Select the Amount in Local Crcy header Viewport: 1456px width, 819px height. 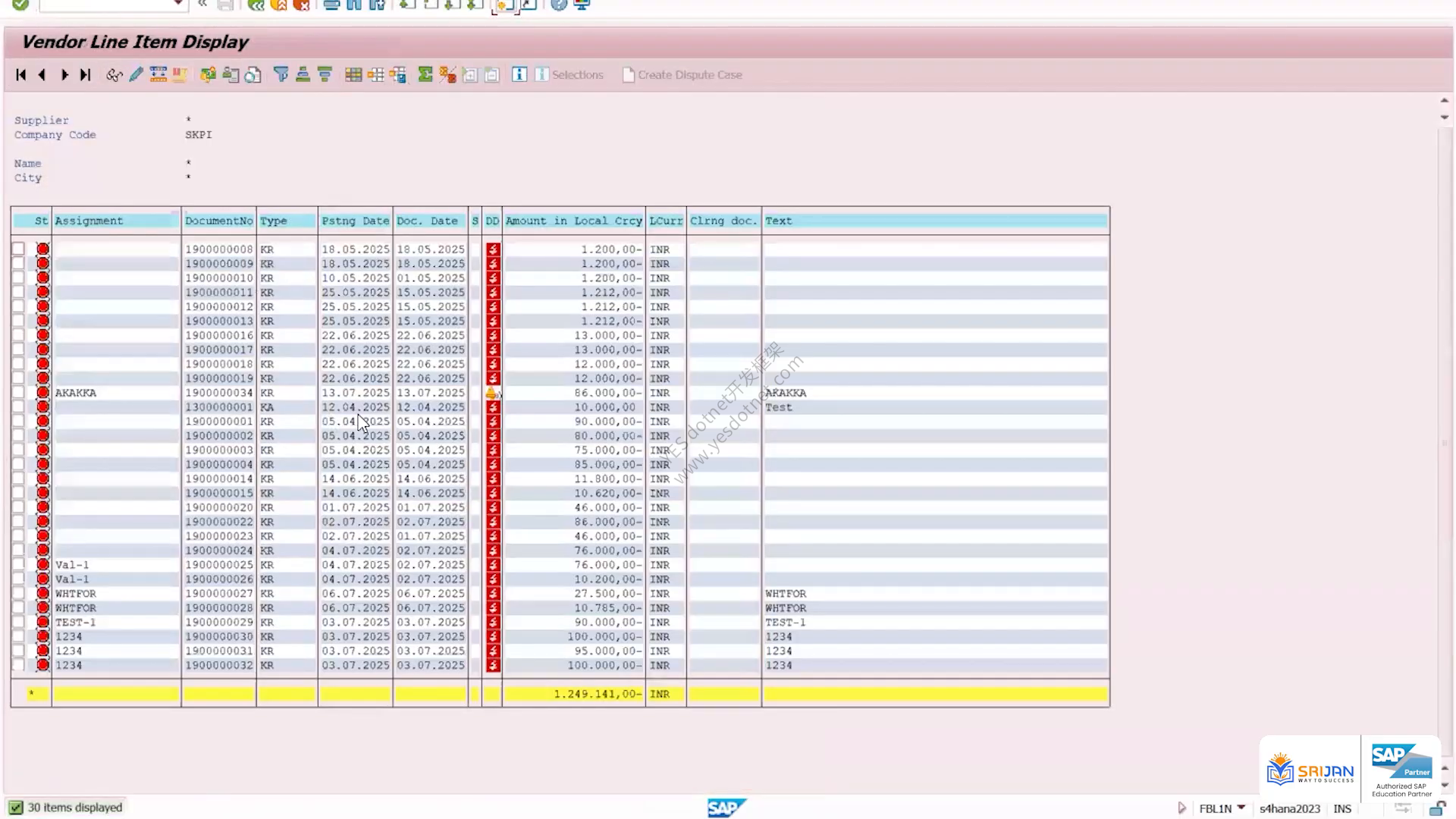point(574,221)
